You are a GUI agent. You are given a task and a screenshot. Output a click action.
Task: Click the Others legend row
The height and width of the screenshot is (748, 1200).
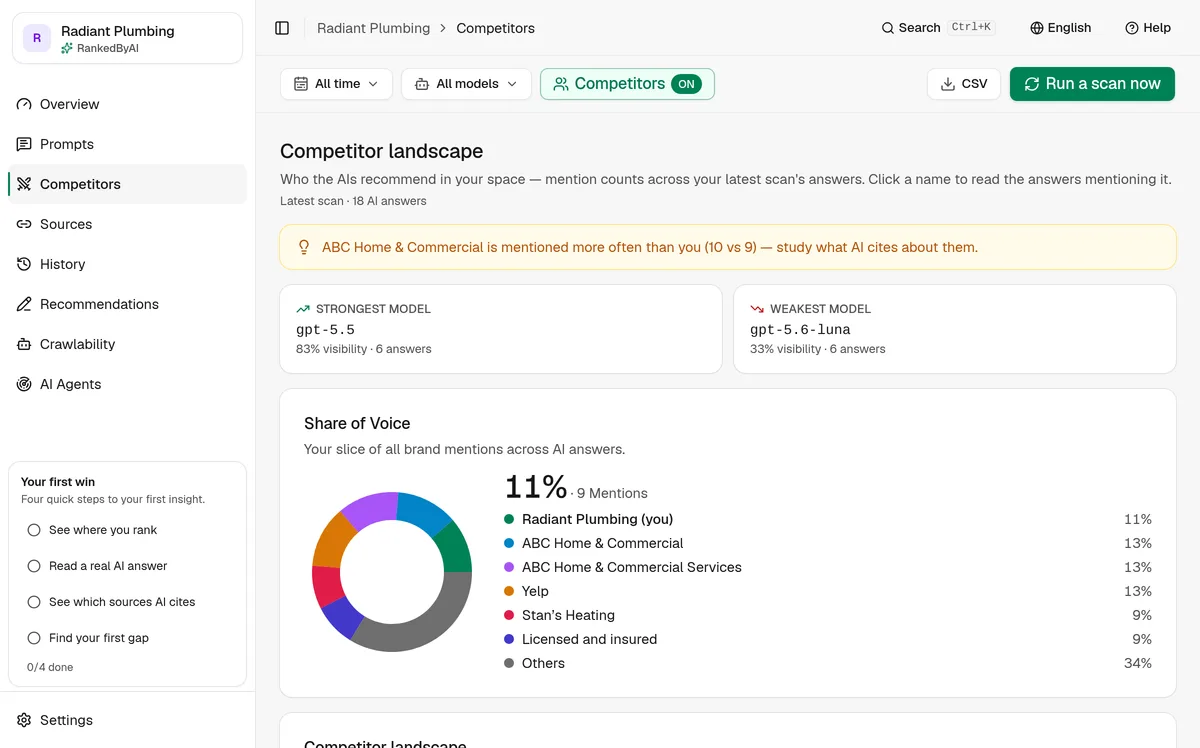pyautogui.click(x=828, y=663)
